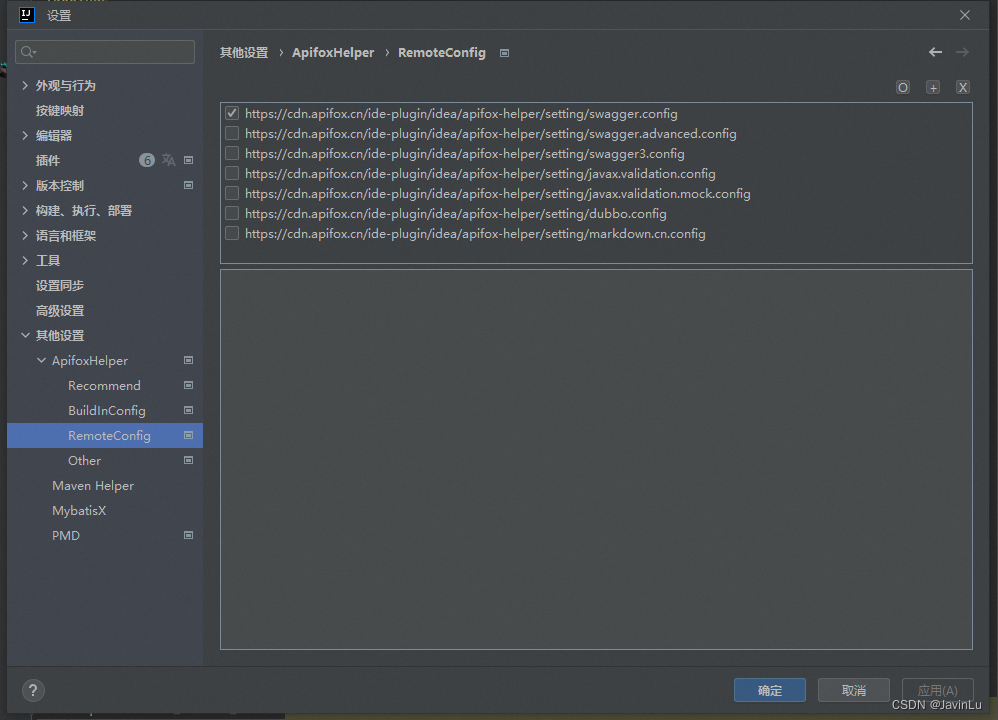998x720 pixels.
Task: Close the 设置 dialog window
Action: pos(965,15)
